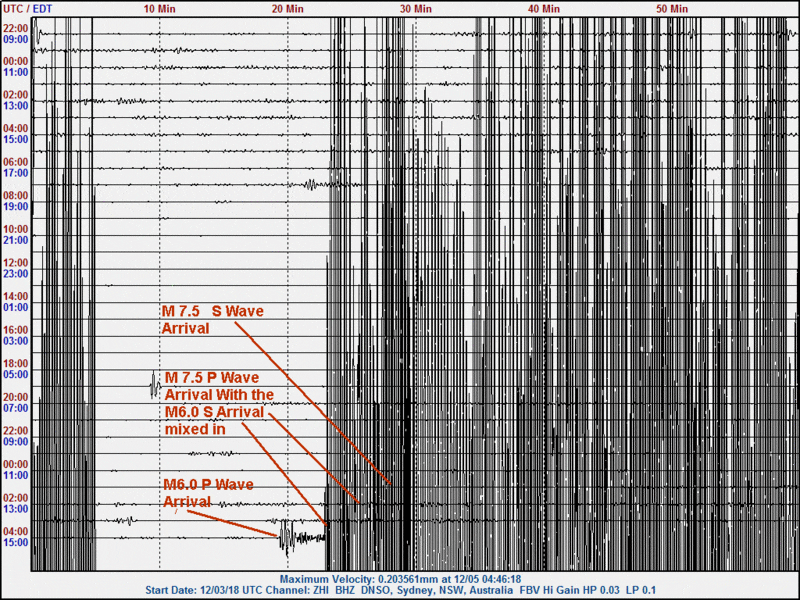Click the 50 Min time axis marker

(x=672, y=8)
